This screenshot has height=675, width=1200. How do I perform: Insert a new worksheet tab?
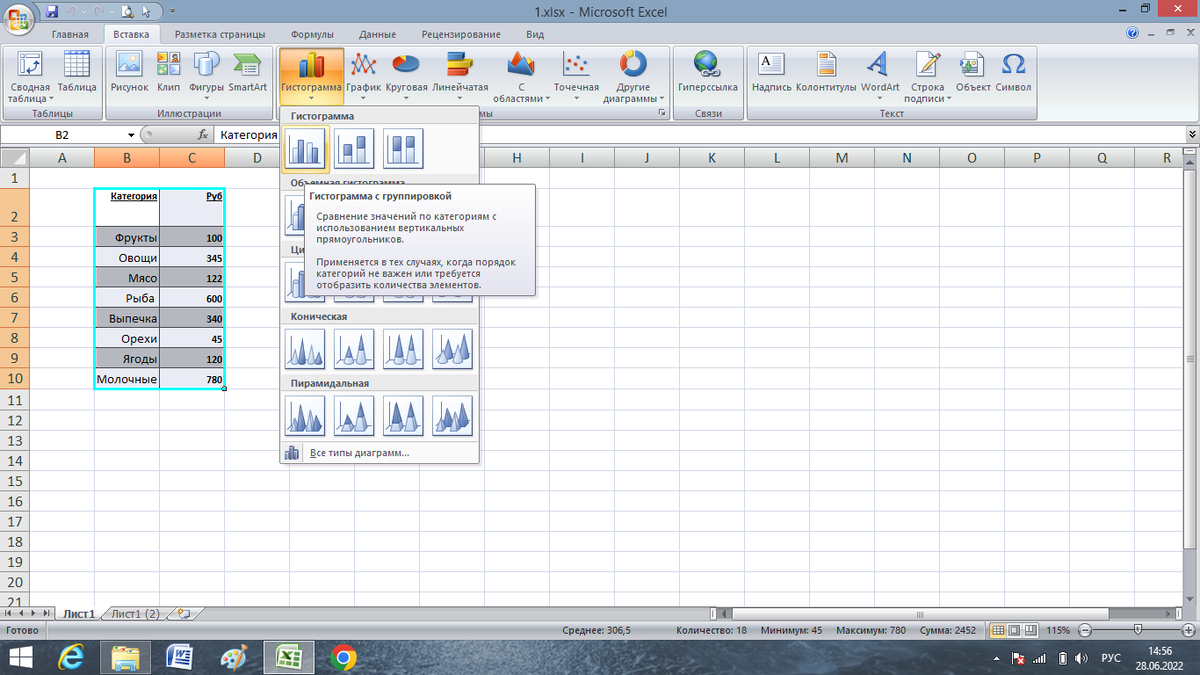(x=183, y=613)
